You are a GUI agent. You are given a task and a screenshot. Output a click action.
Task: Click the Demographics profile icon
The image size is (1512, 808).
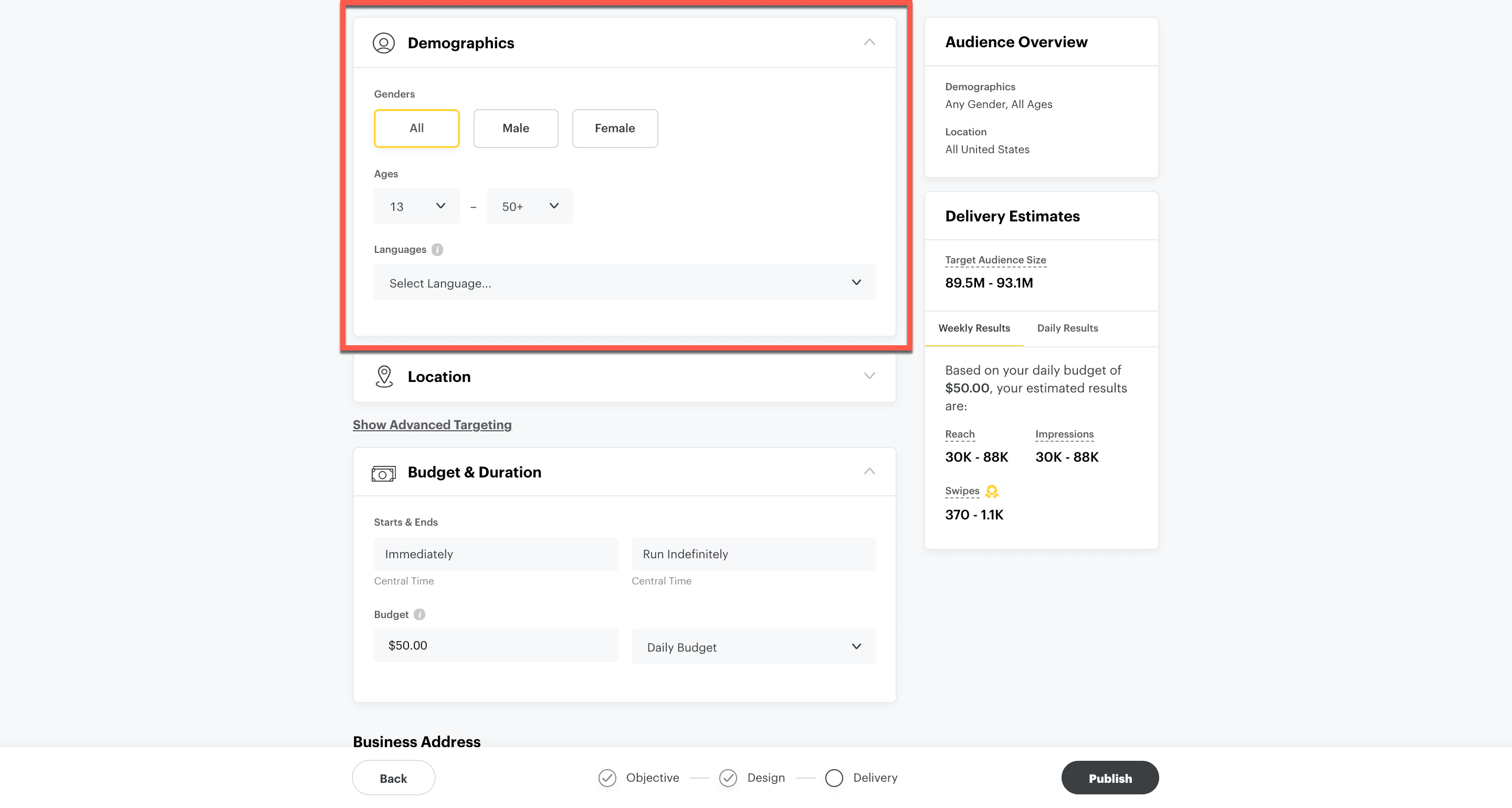383,43
